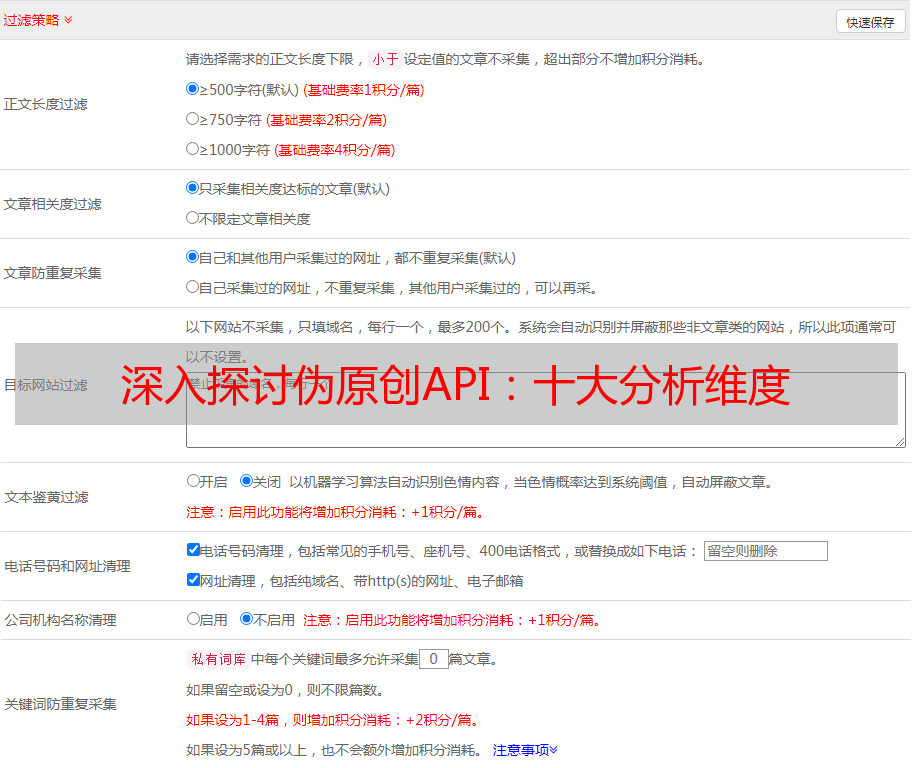Toggle the 网址清理 checkbox
The width and height of the screenshot is (912, 768).
click(194, 580)
